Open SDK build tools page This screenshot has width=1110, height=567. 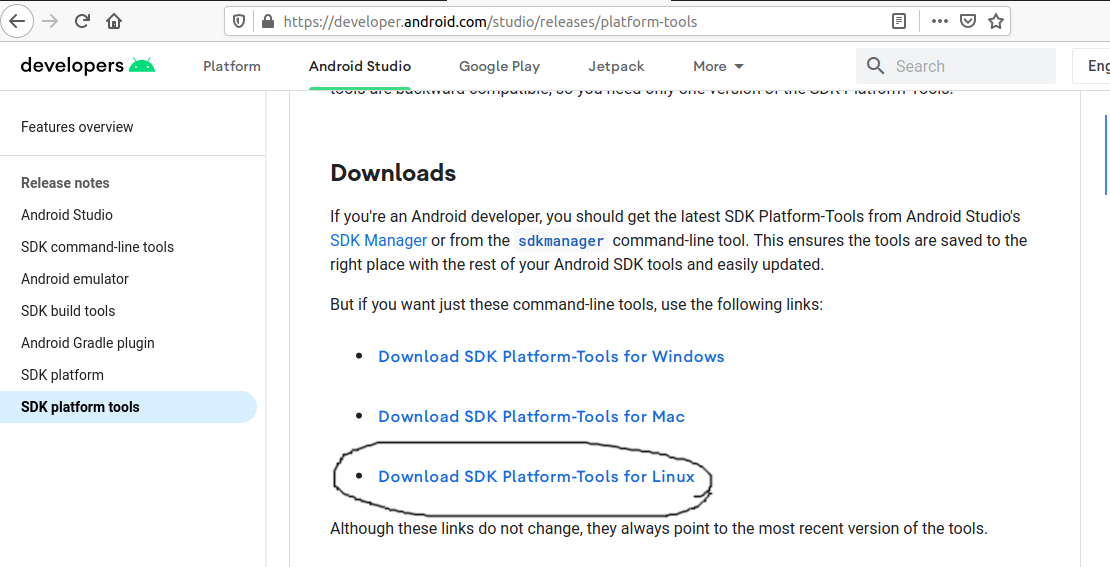point(68,311)
